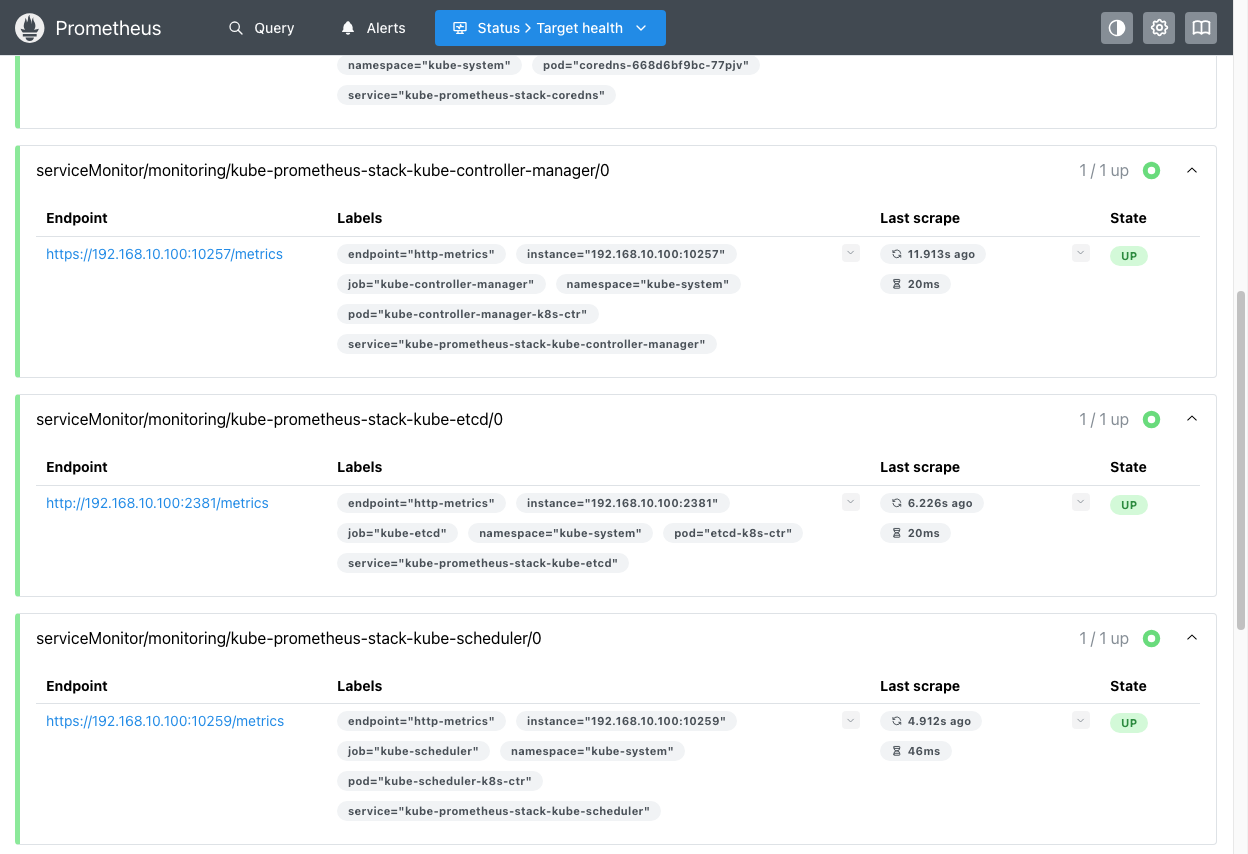This screenshot has height=854, width=1248.
Task: Click label instance="192.168.10.100:2381"
Action: [622, 503]
